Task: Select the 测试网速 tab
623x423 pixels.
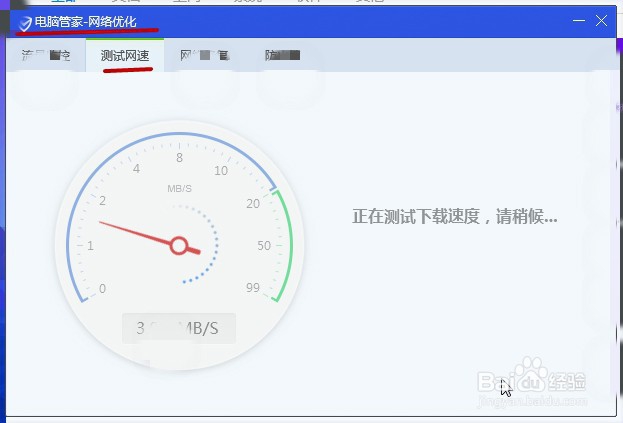Action: (125, 55)
